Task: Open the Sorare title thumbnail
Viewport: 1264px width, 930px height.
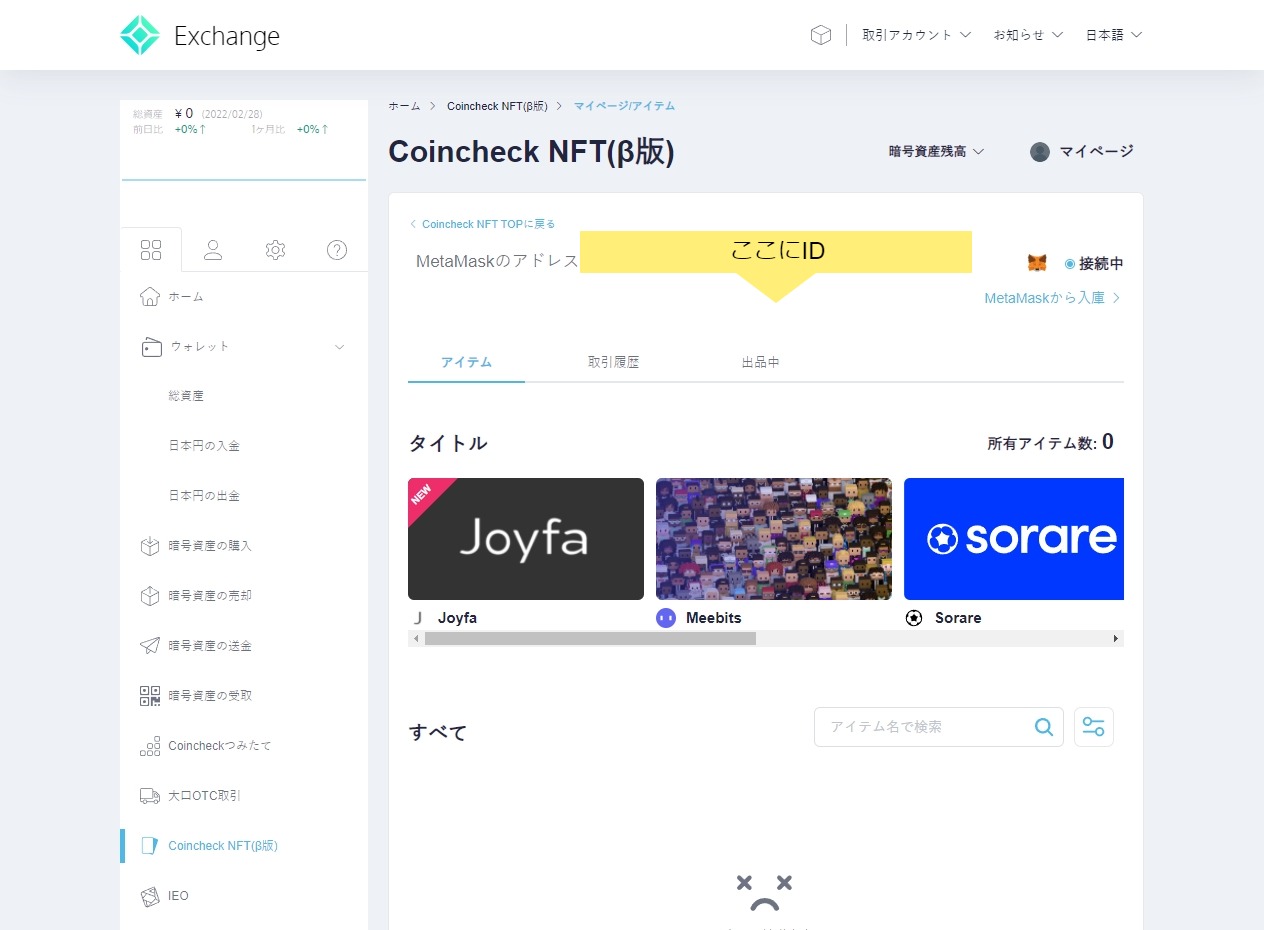Action: tap(1014, 539)
